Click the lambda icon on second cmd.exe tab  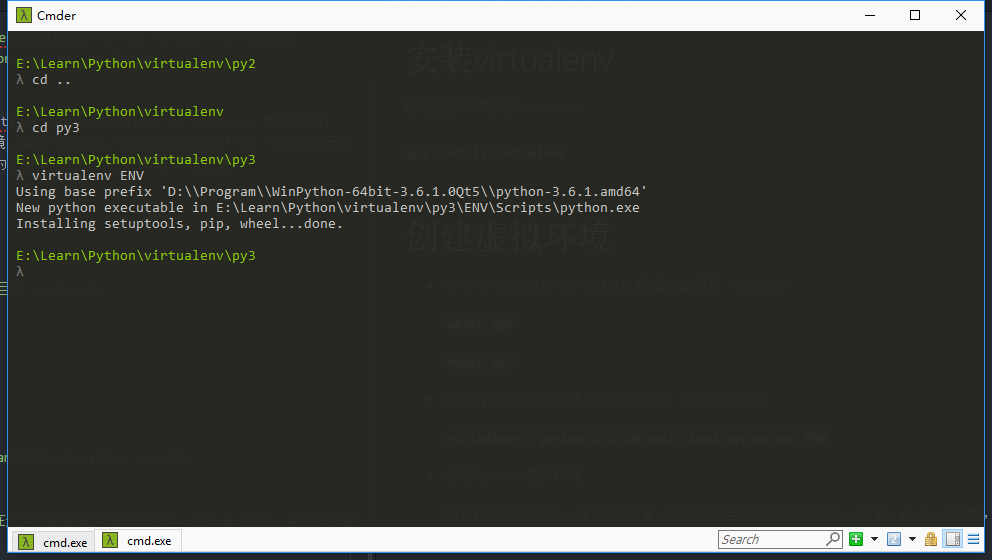[x=110, y=540]
